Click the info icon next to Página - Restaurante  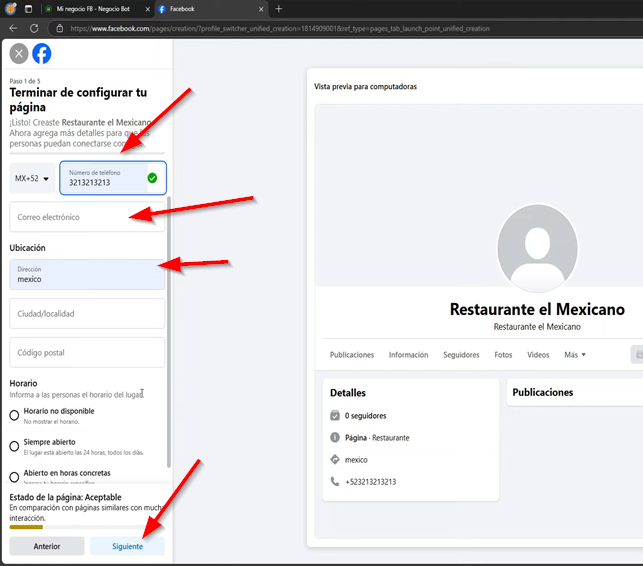click(x=335, y=438)
